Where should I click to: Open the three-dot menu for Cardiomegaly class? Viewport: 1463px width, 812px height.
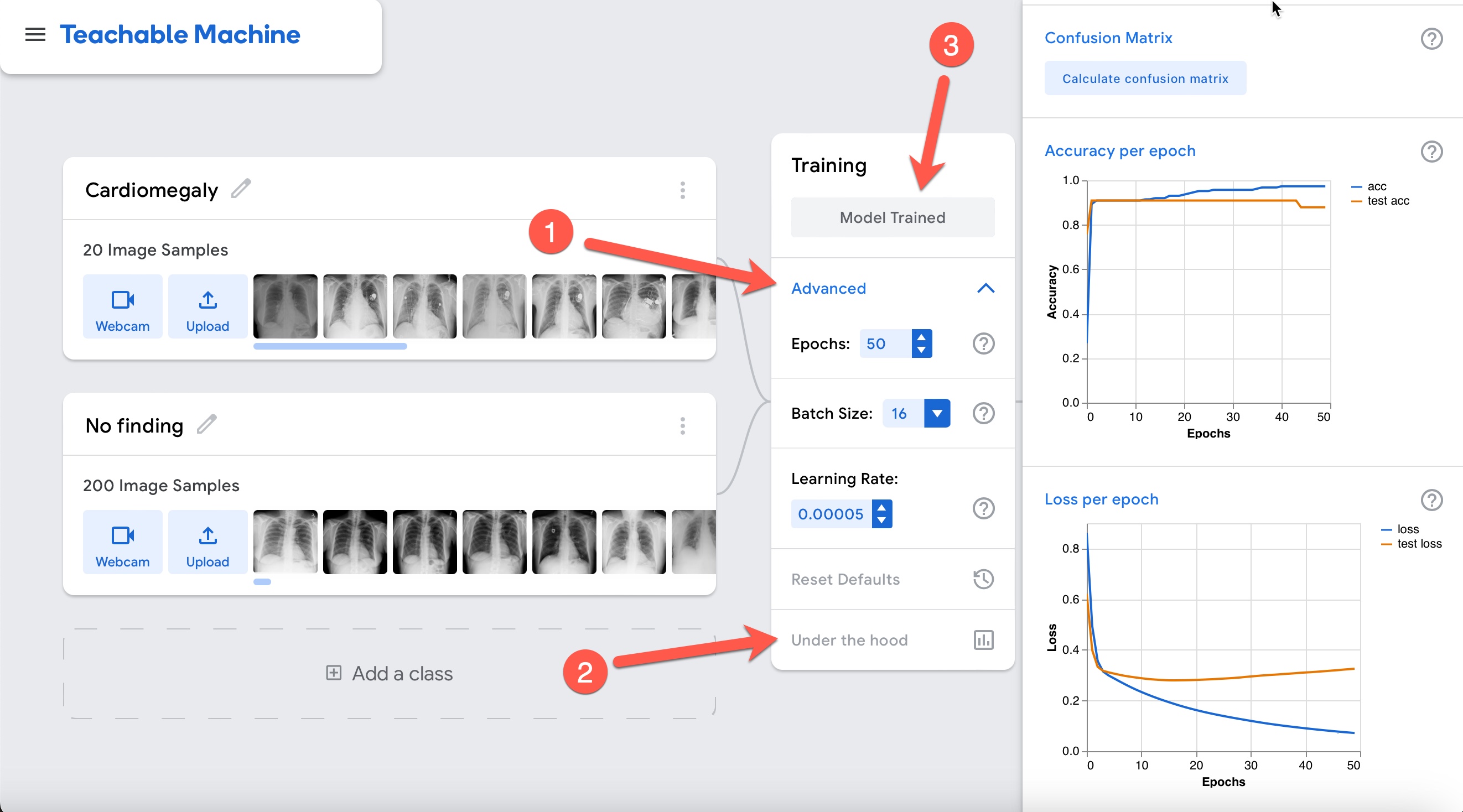tap(682, 190)
